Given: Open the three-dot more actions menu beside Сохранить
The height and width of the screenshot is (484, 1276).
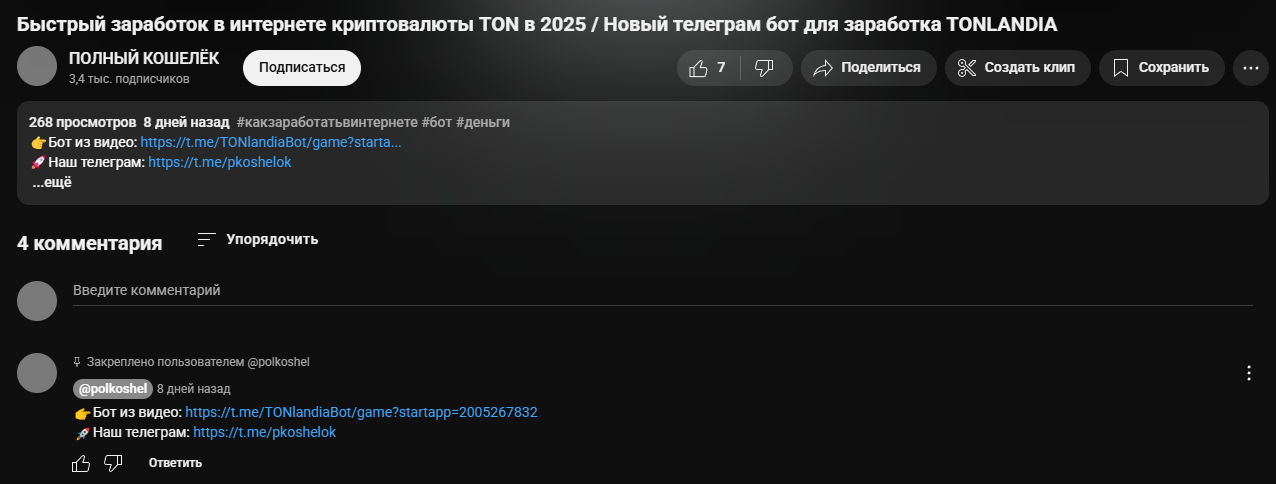Looking at the screenshot, I should (x=1250, y=68).
